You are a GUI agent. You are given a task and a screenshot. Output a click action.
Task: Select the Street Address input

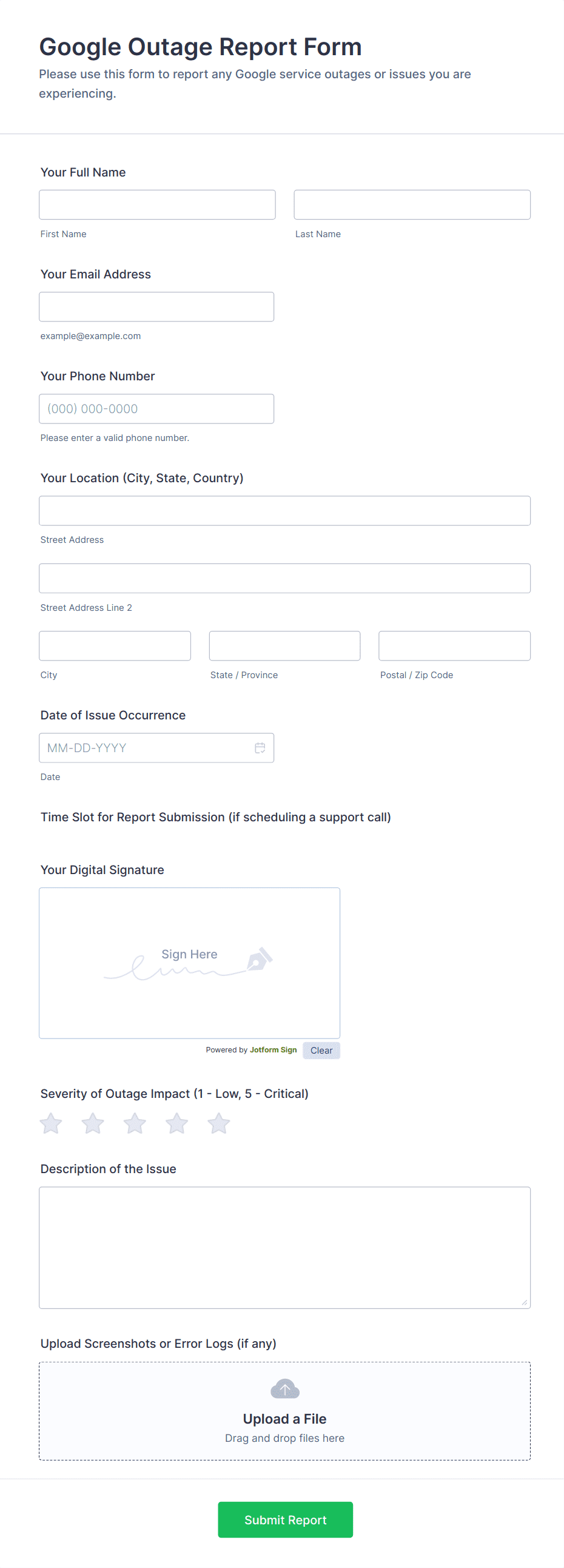(284, 510)
